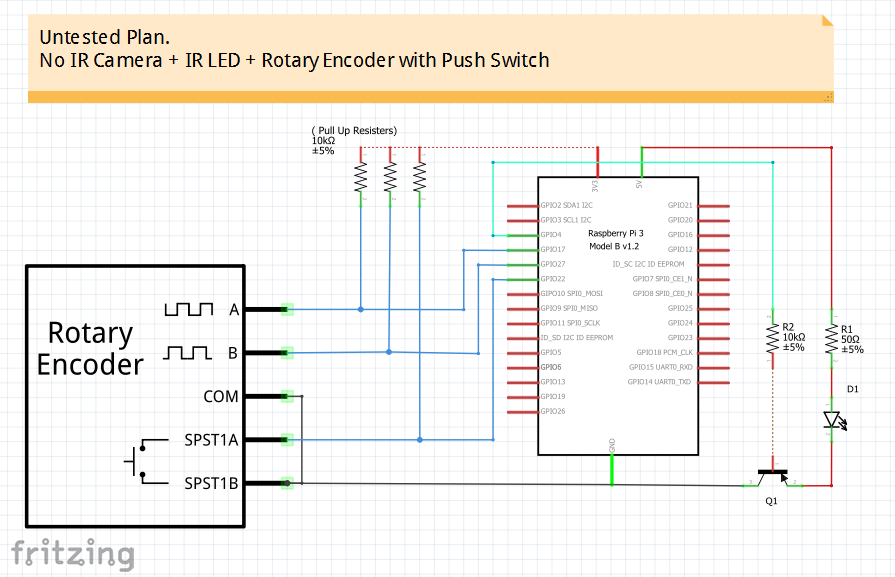Click the "GPIO7 SPI0_CE1_N" pin label
Image resolution: width=895 pixels, height=577 pixels.
pyautogui.click(x=663, y=279)
